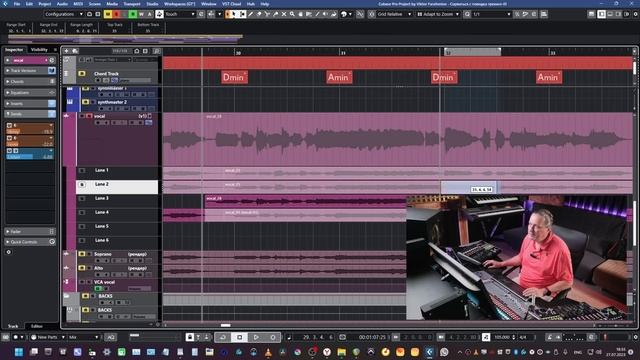Screen dimensions: 640x360
Task: Toggle global Write automation (W)
Action: coord(141,14)
